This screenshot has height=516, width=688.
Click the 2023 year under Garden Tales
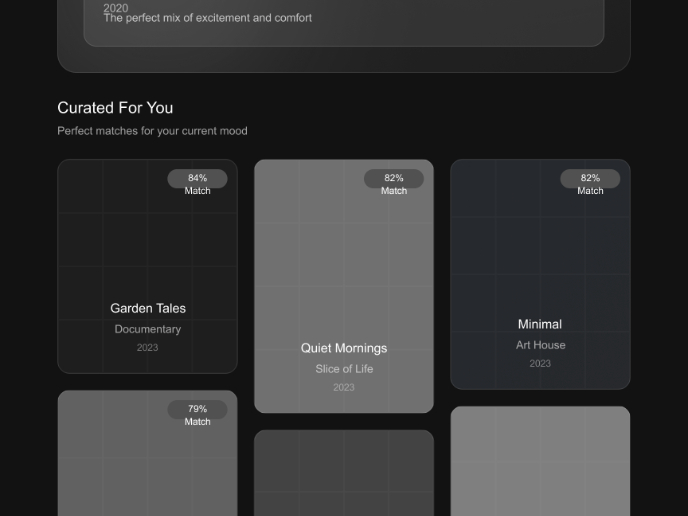click(x=147, y=348)
